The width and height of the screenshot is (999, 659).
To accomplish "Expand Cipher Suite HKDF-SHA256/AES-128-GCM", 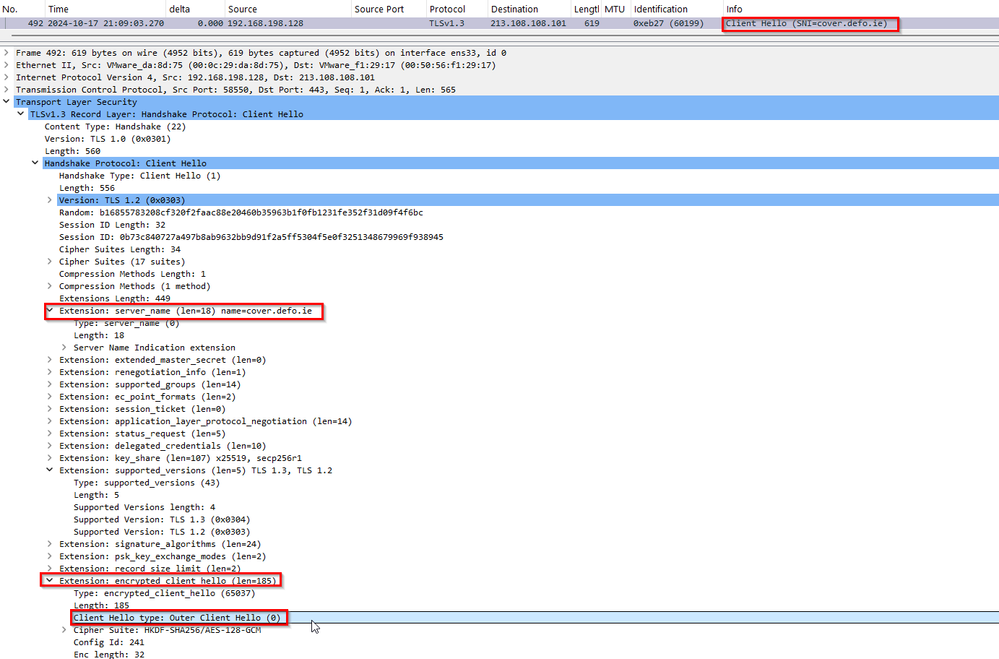I will 64,630.
